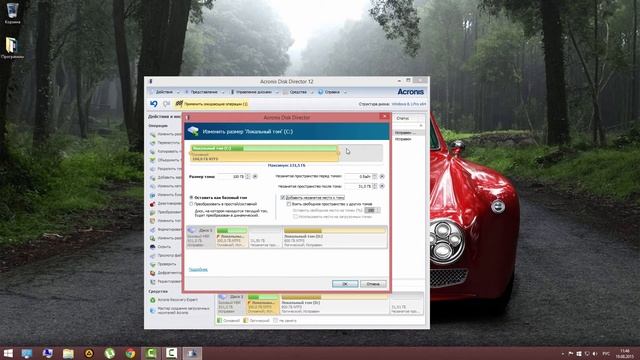Screen dimensions: 640x360
Task: Click the disk layout 'Windows & Linux x64' link
Action: tap(409, 104)
